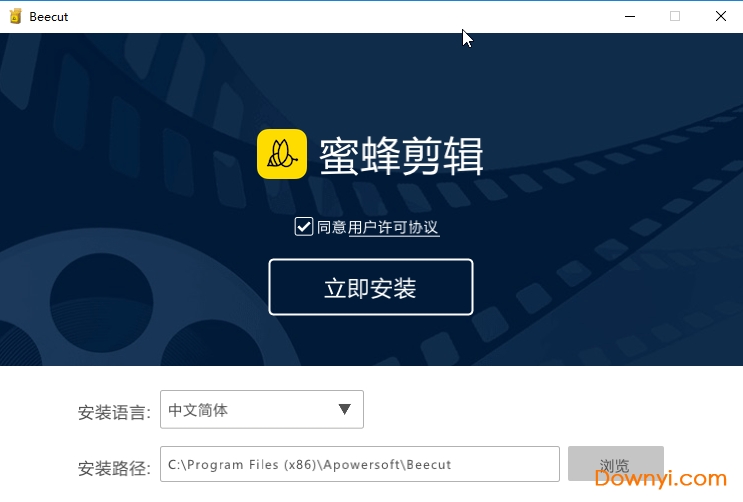Click the 蜜蜂剪辑 title text
Image resolution: width=743 pixels, height=502 pixels.
click(402, 155)
